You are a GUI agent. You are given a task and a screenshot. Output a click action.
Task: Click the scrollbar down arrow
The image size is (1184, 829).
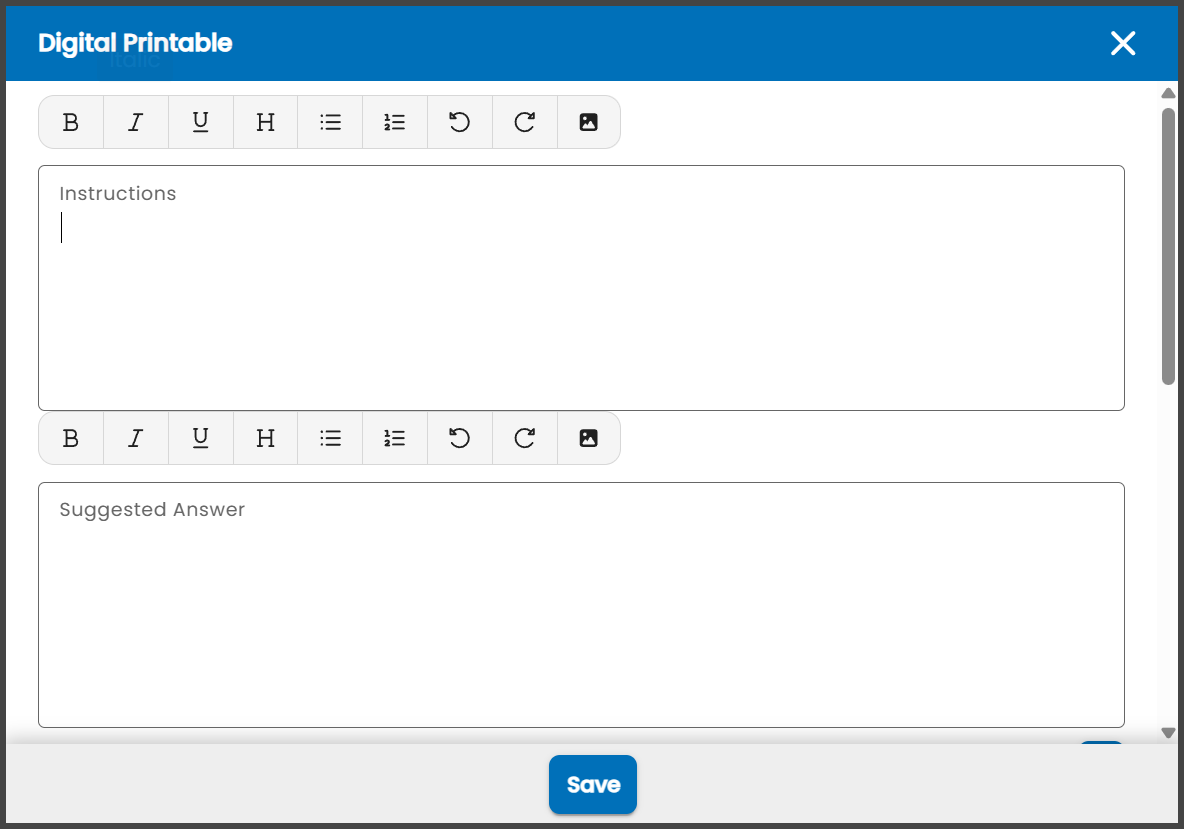[x=1168, y=733]
